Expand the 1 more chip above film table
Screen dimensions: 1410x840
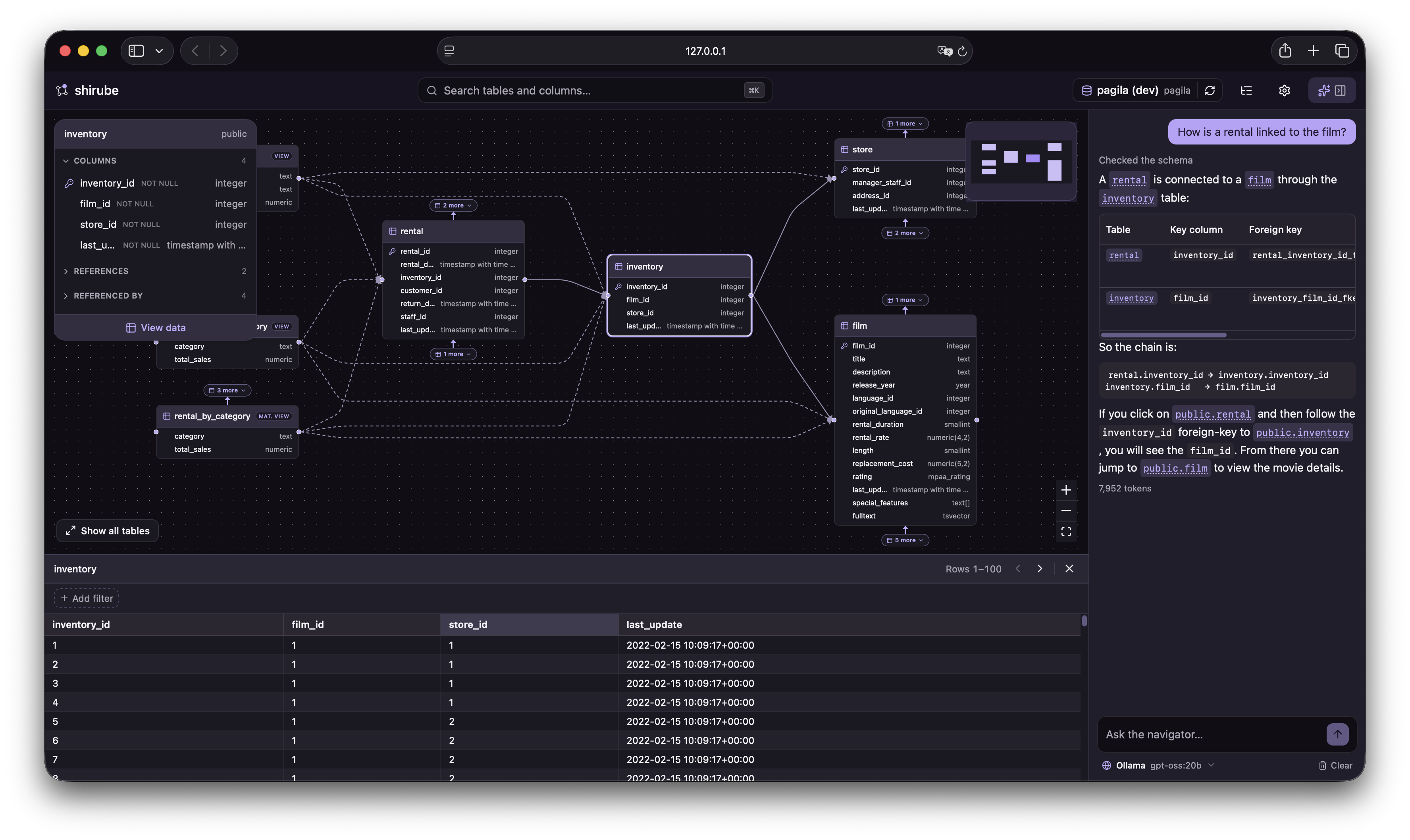905,300
